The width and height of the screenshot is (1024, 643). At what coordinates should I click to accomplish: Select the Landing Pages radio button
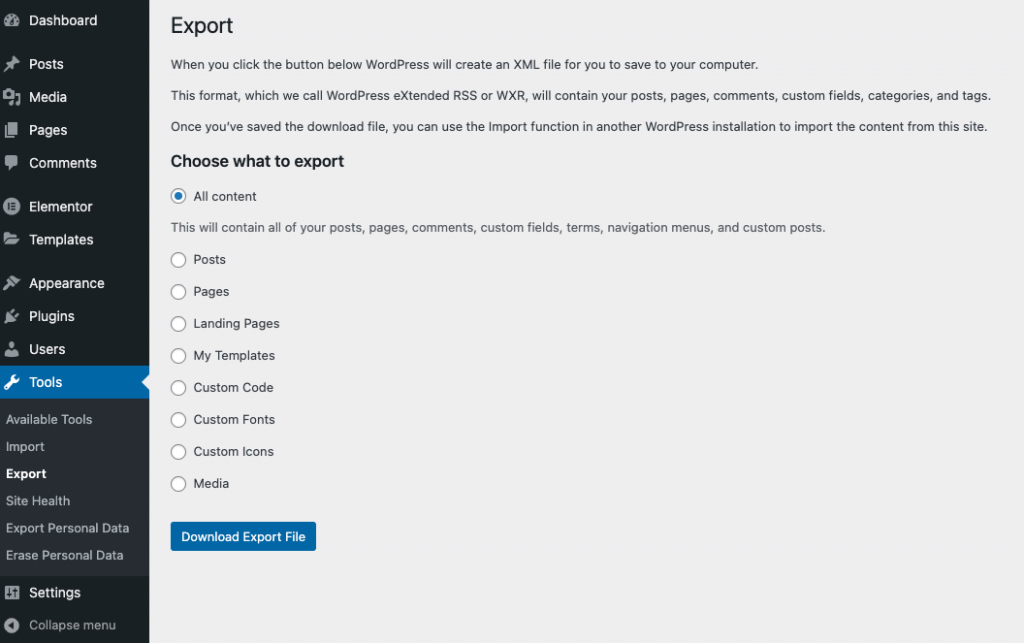pyautogui.click(x=178, y=324)
